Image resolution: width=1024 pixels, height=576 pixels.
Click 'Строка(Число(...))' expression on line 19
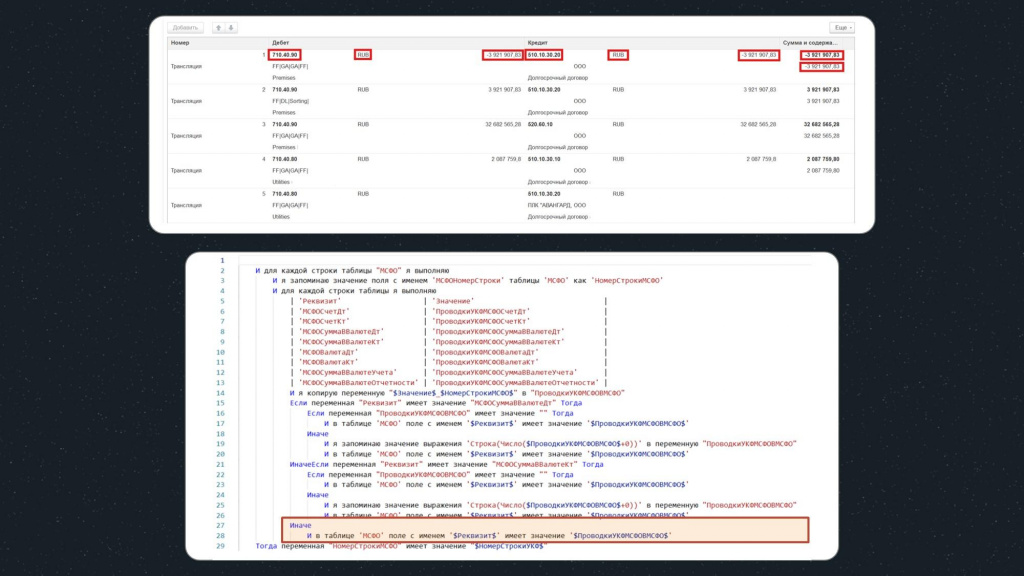554,444
